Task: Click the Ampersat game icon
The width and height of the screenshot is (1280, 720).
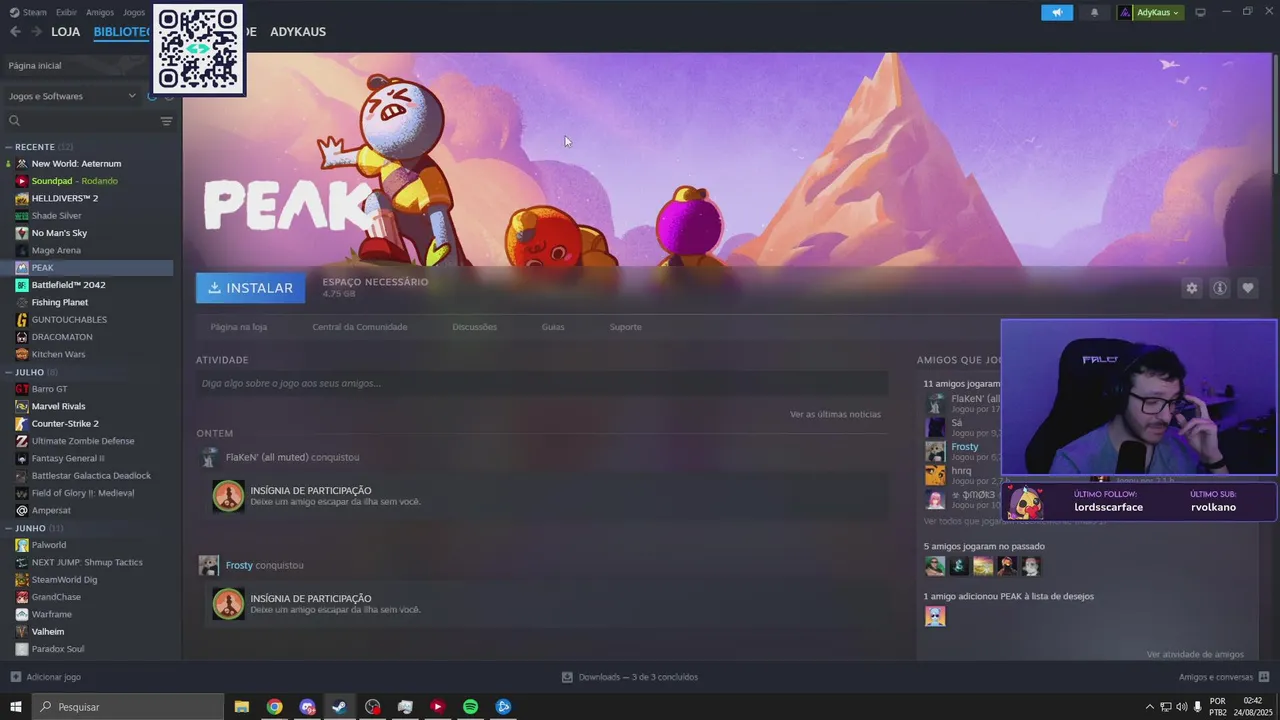Action: coord(22,510)
